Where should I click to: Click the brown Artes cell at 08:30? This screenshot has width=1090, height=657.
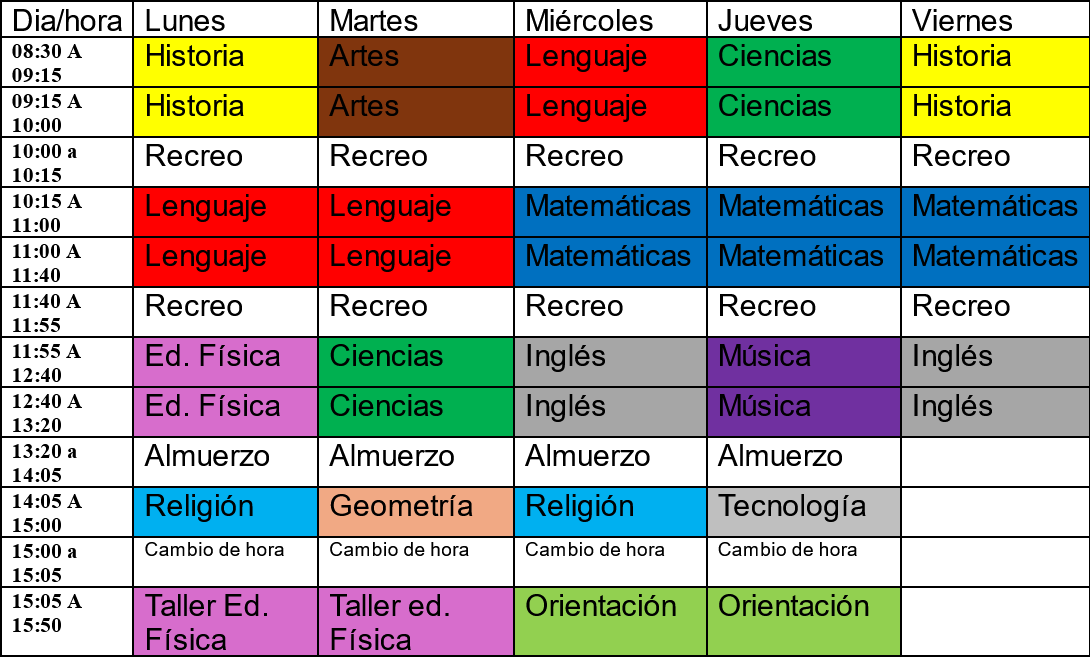click(416, 62)
